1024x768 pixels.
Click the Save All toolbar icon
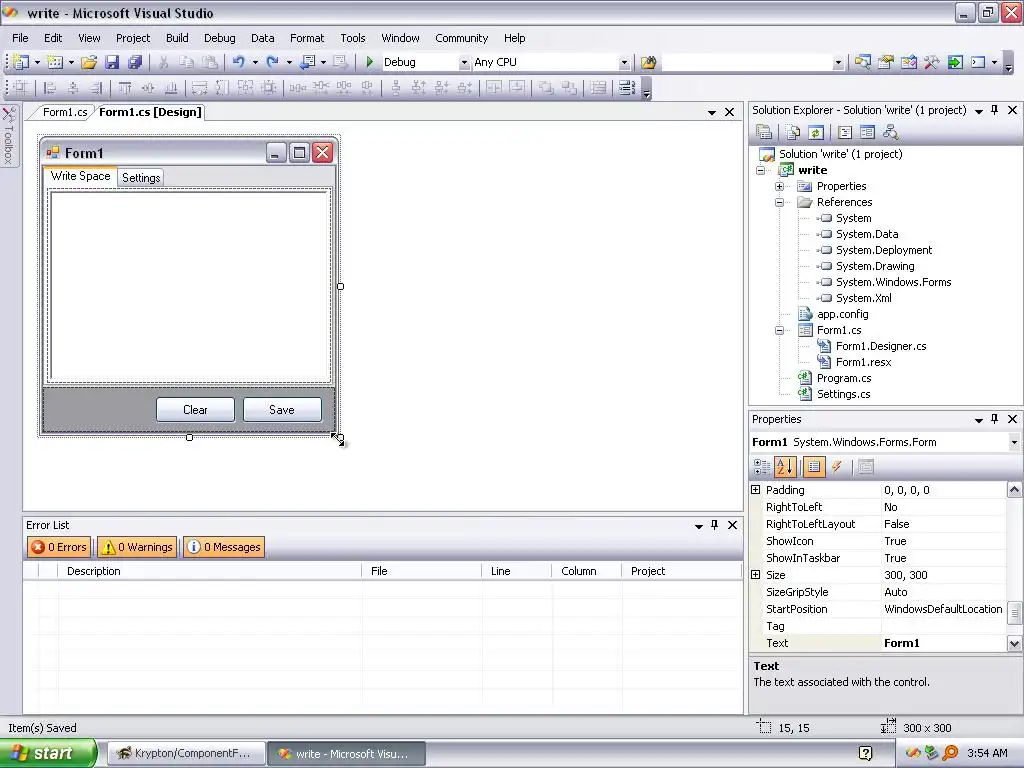(x=135, y=62)
